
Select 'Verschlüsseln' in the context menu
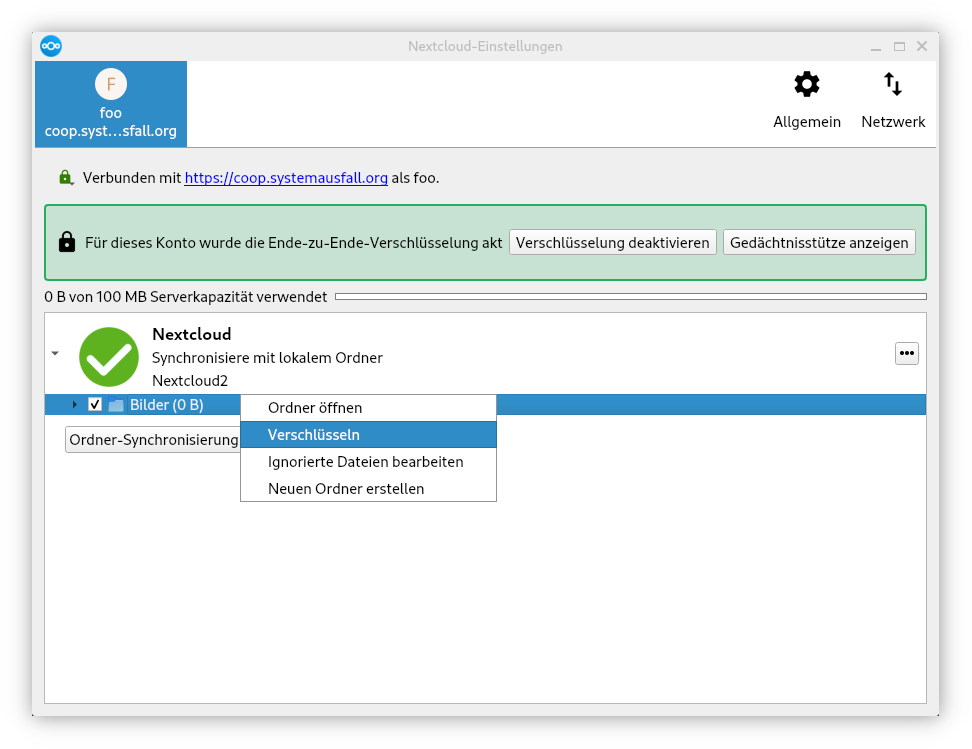368,435
